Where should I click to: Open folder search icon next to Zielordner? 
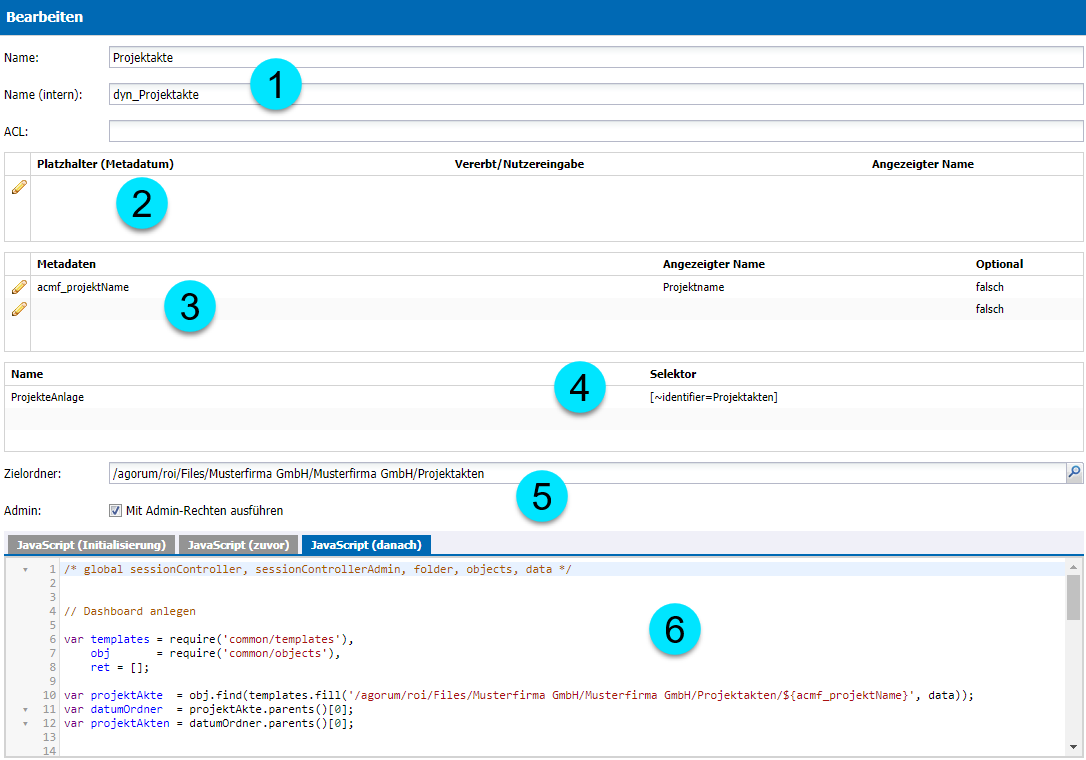[x=1074, y=472]
